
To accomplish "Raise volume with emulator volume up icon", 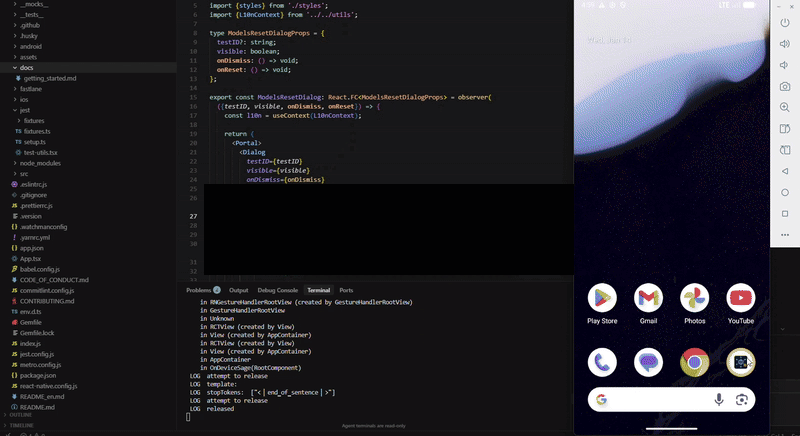I will [785, 44].
